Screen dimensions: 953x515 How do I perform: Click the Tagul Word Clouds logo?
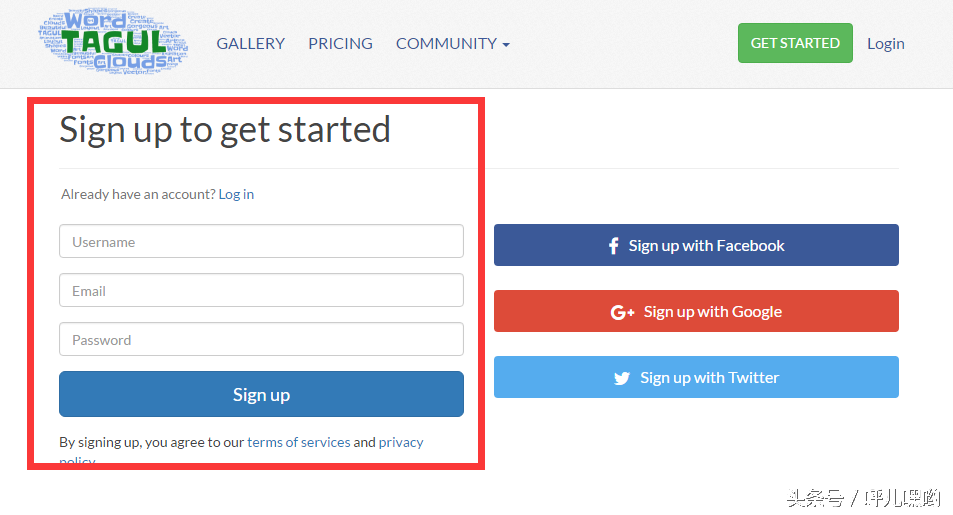point(114,42)
